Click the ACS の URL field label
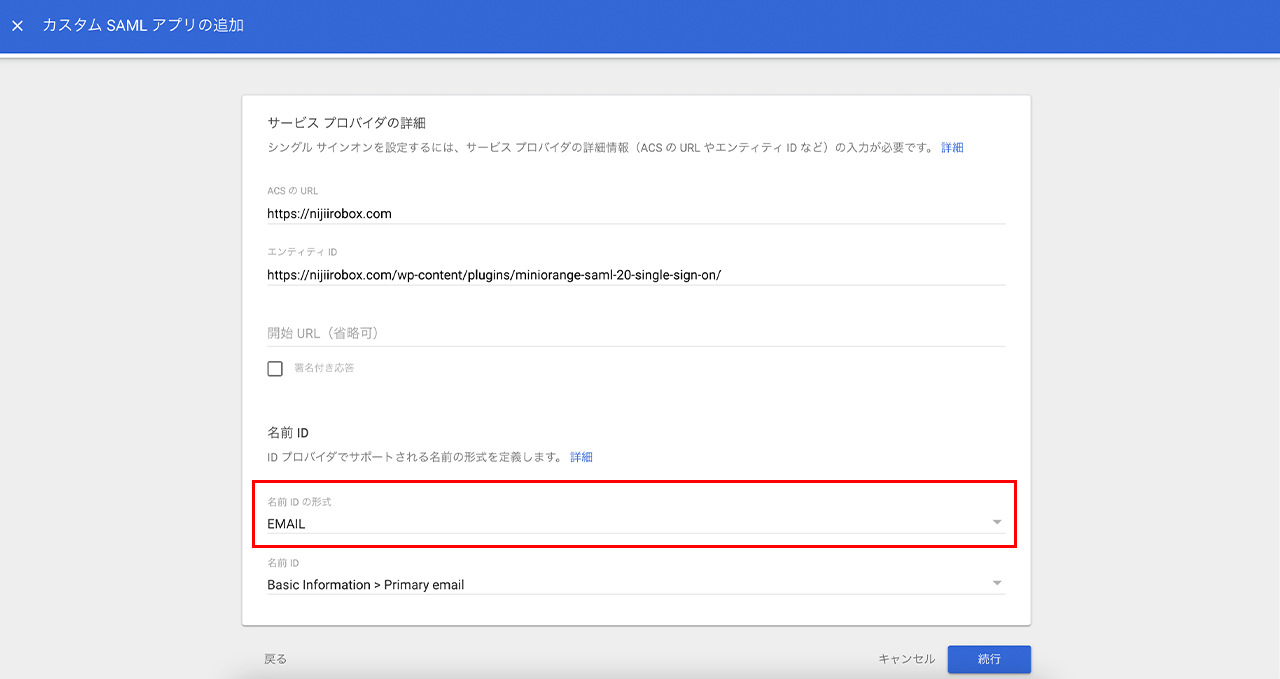The width and height of the screenshot is (1280, 679). 292,191
